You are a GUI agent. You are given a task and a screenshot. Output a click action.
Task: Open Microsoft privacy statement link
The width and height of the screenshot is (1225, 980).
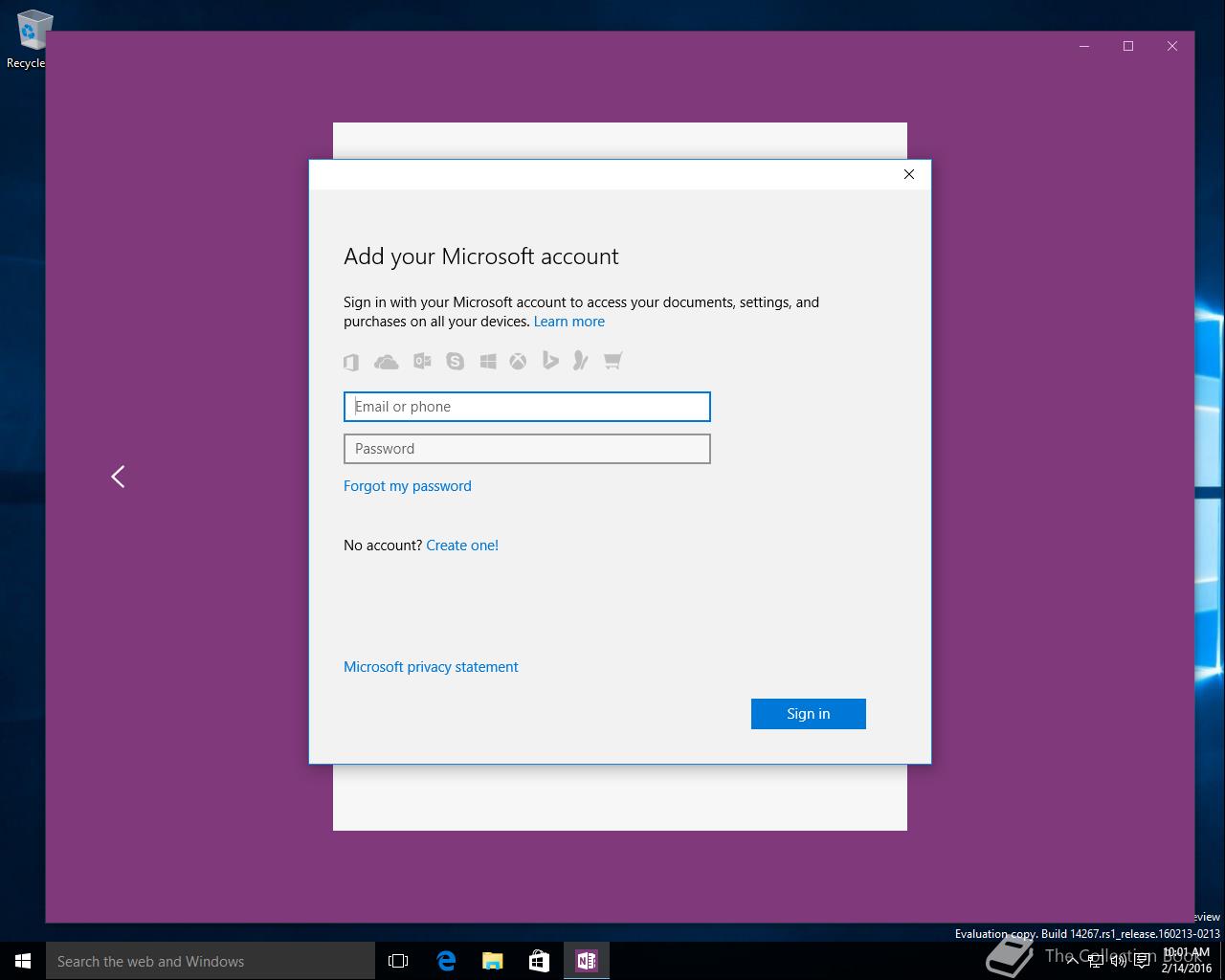tap(431, 667)
